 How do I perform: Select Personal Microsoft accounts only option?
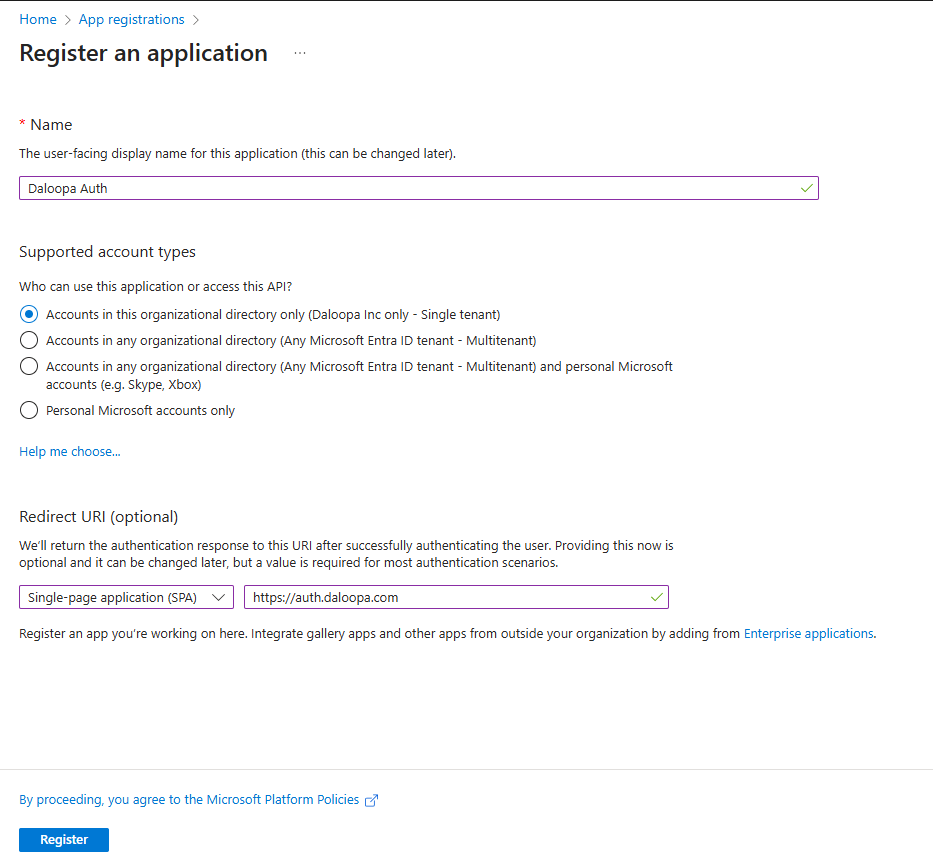coord(29,411)
